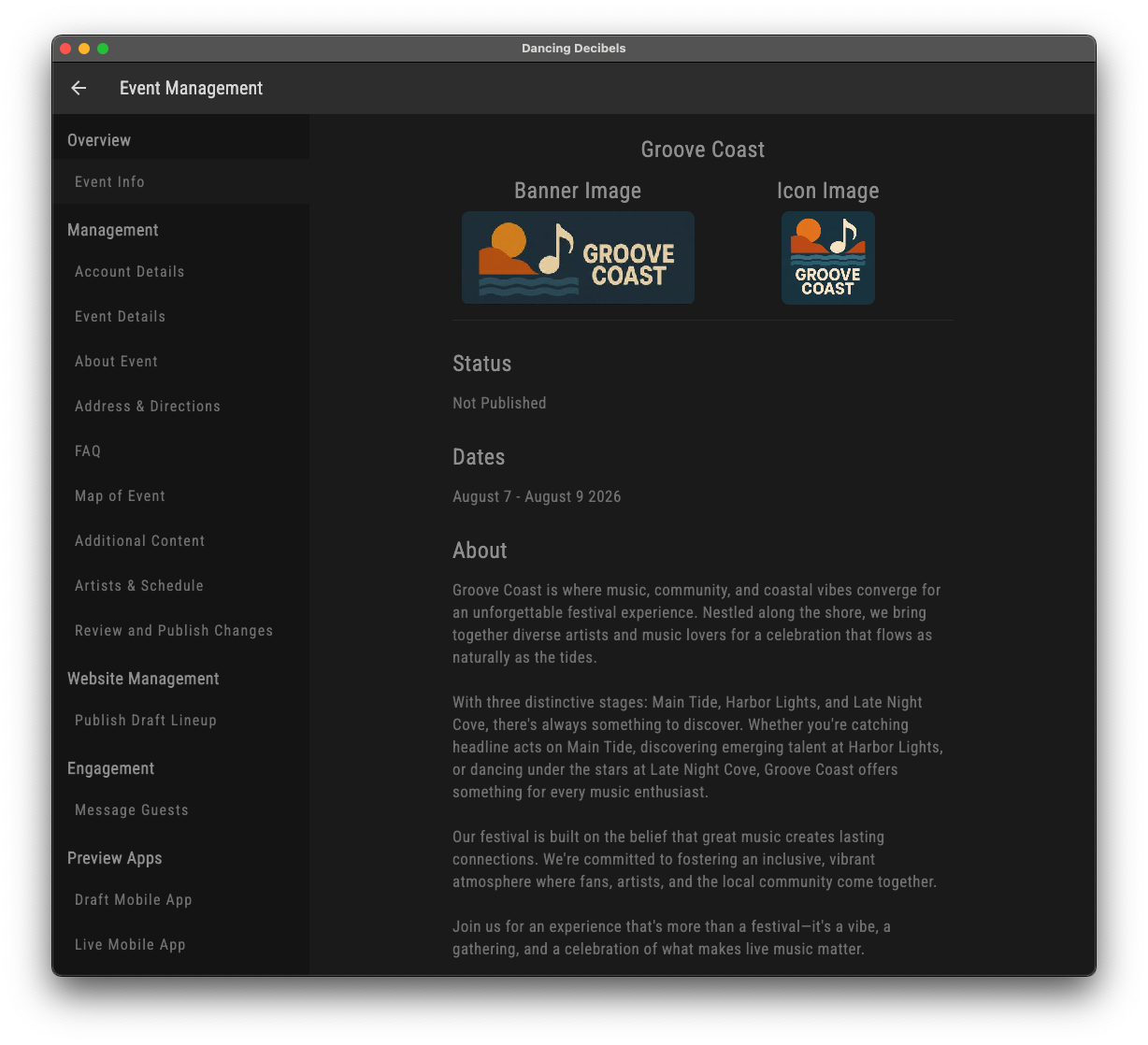Select Event Info under Overview

point(109,181)
